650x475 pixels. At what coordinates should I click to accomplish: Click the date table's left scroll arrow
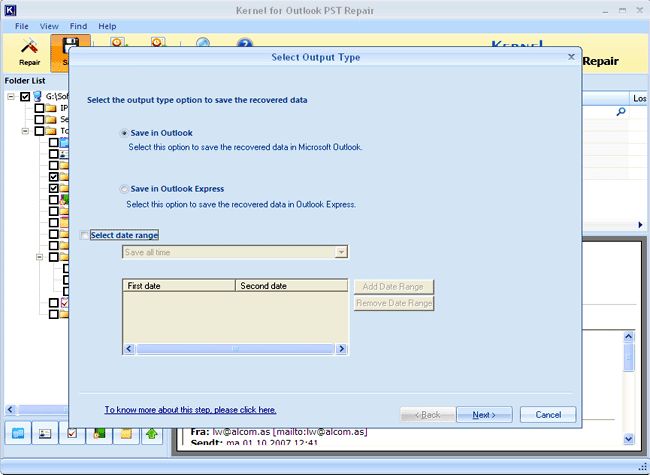coord(129,349)
